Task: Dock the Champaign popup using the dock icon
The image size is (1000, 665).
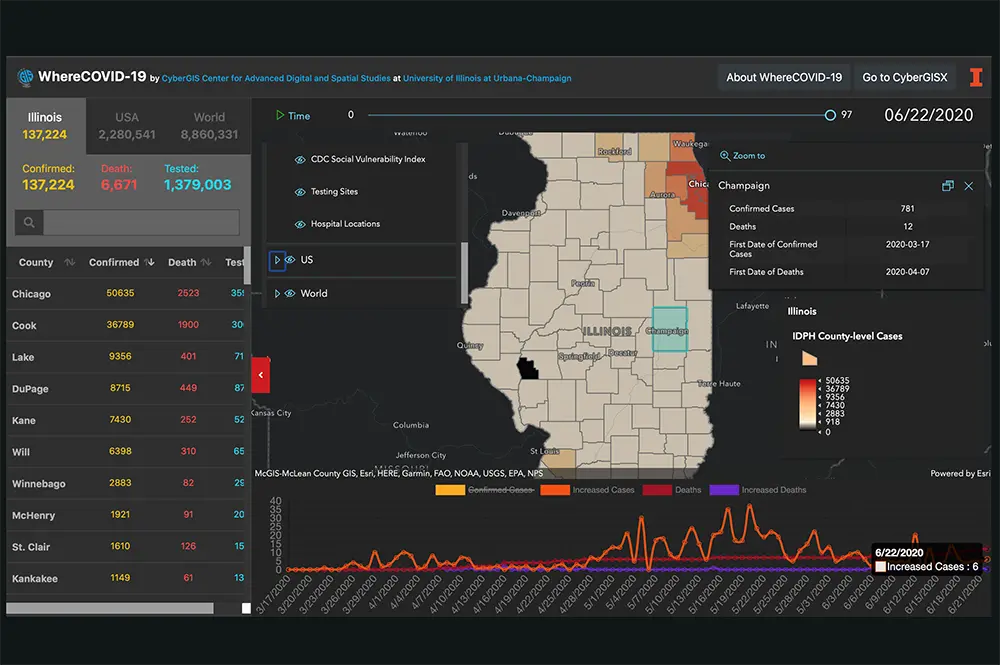Action: [948, 186]
